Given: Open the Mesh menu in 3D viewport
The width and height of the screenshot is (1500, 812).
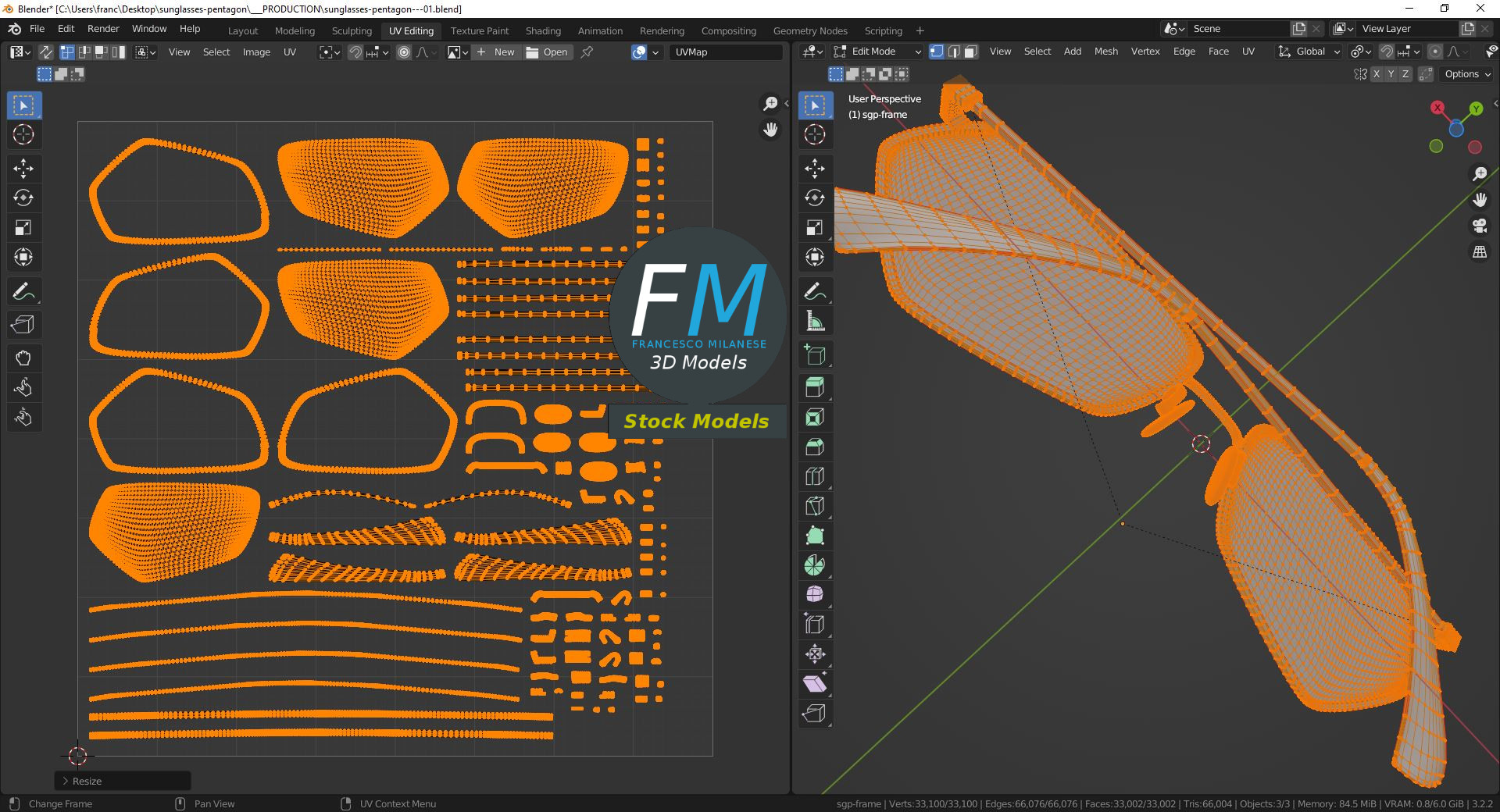Looking at the screenshot, I should coord(1105,52).
